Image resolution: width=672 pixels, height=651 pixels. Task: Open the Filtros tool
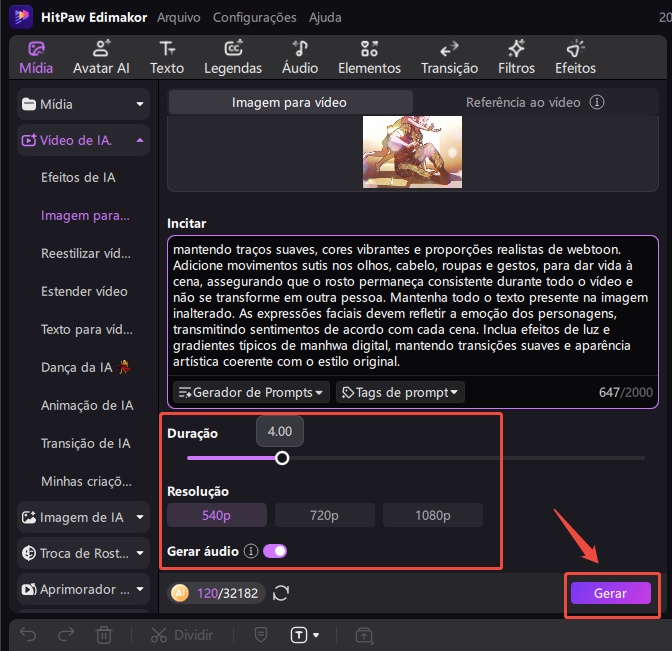click(x=516, y=57)
